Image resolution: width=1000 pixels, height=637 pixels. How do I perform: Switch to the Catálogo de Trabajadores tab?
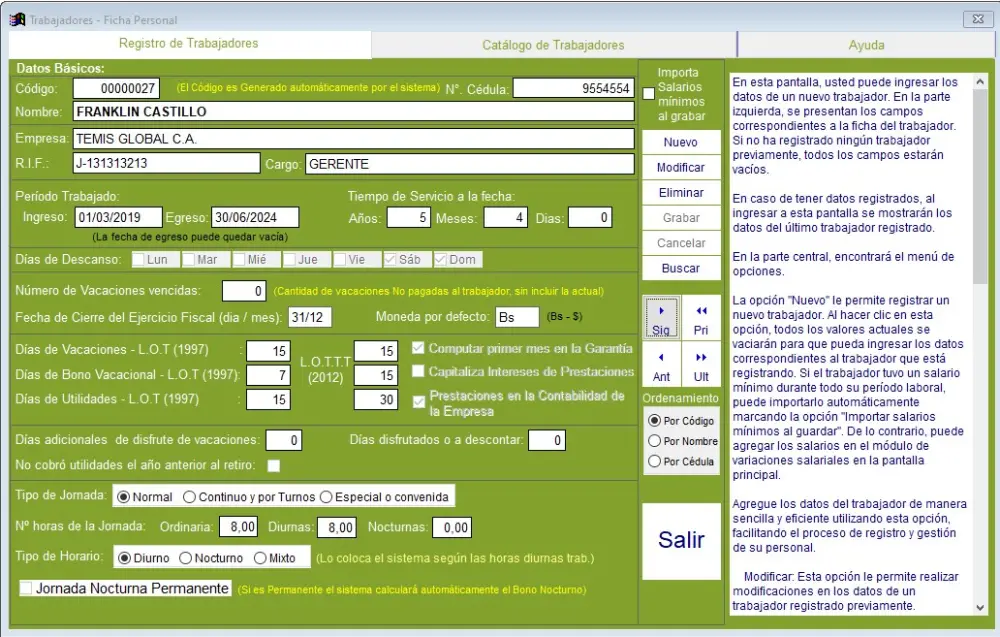point(555,44)
